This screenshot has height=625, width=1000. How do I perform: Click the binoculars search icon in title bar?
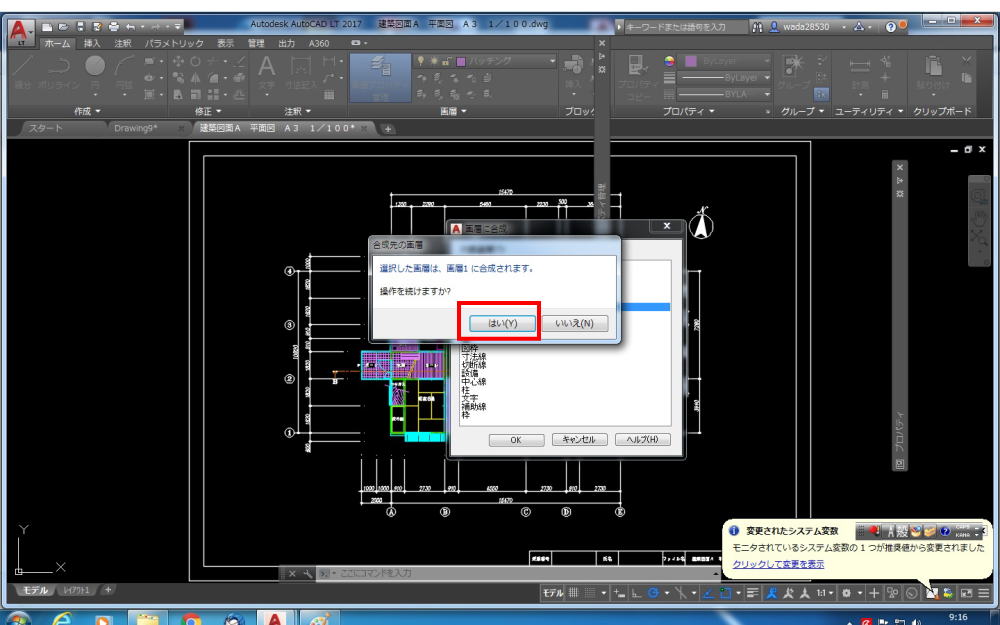click(757, 27)
